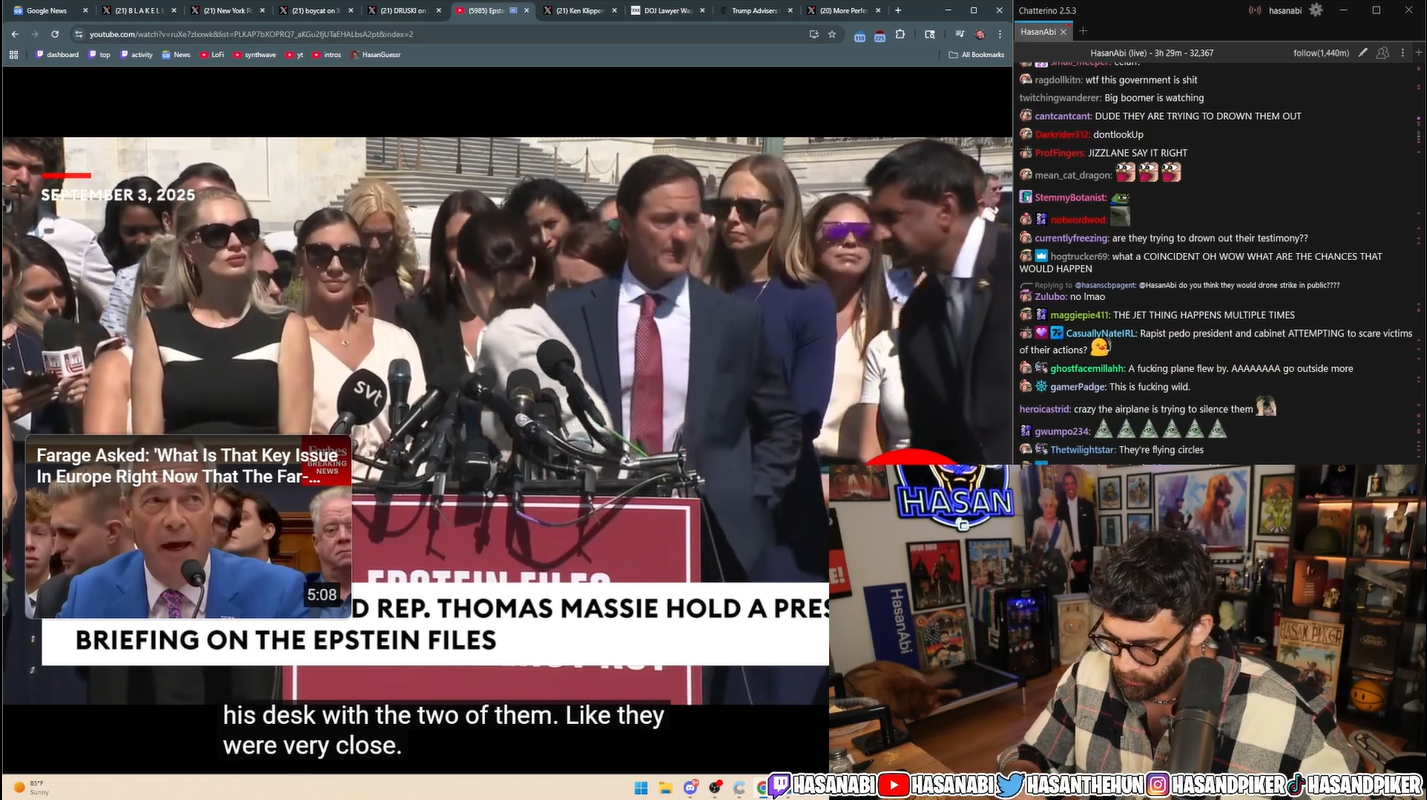Expand the All Bookmarks folder
The image size is (1427, 800).
[976, 55]
